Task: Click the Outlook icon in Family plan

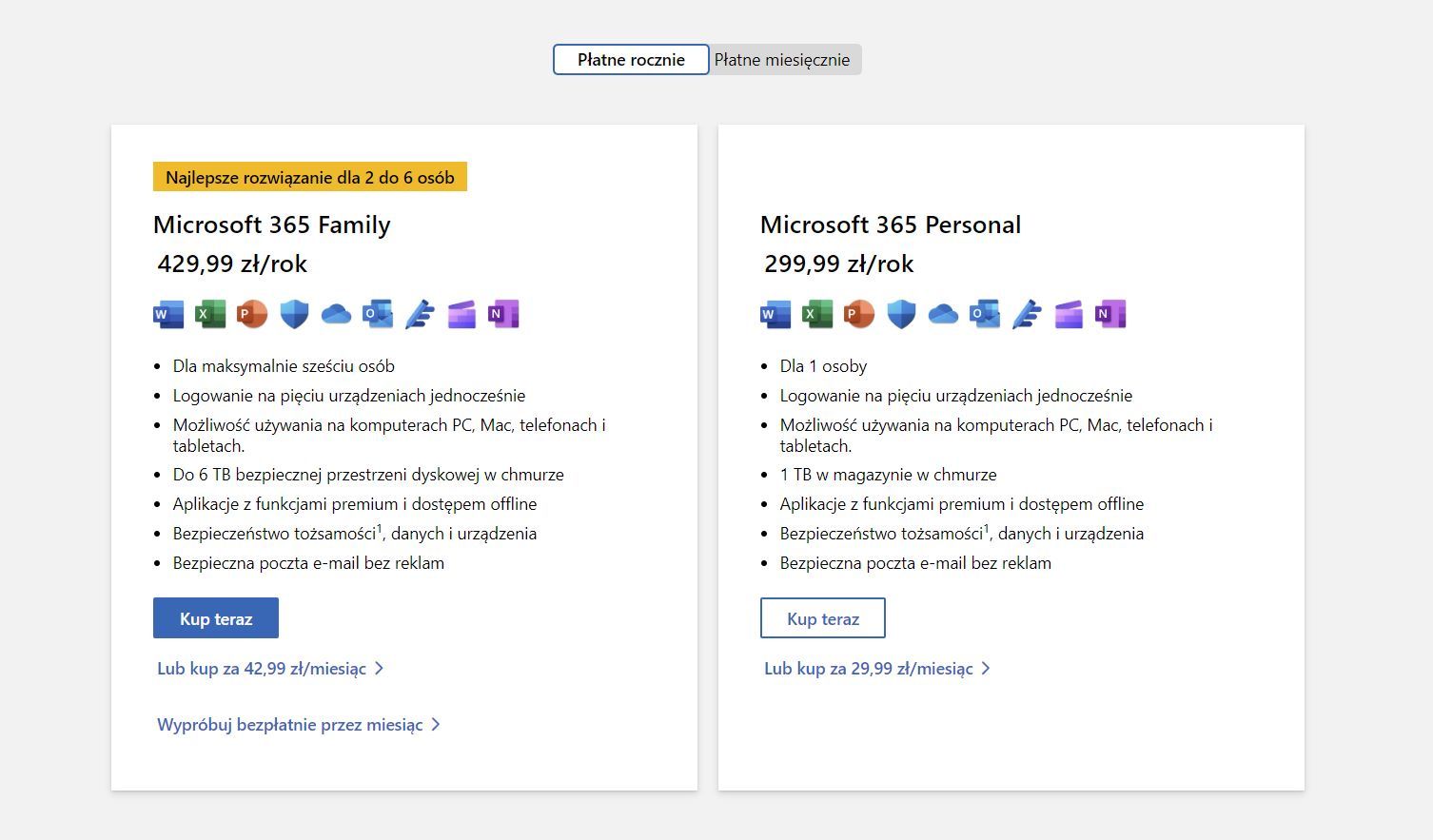Action: pyautogui.click(x=378, y=314)
